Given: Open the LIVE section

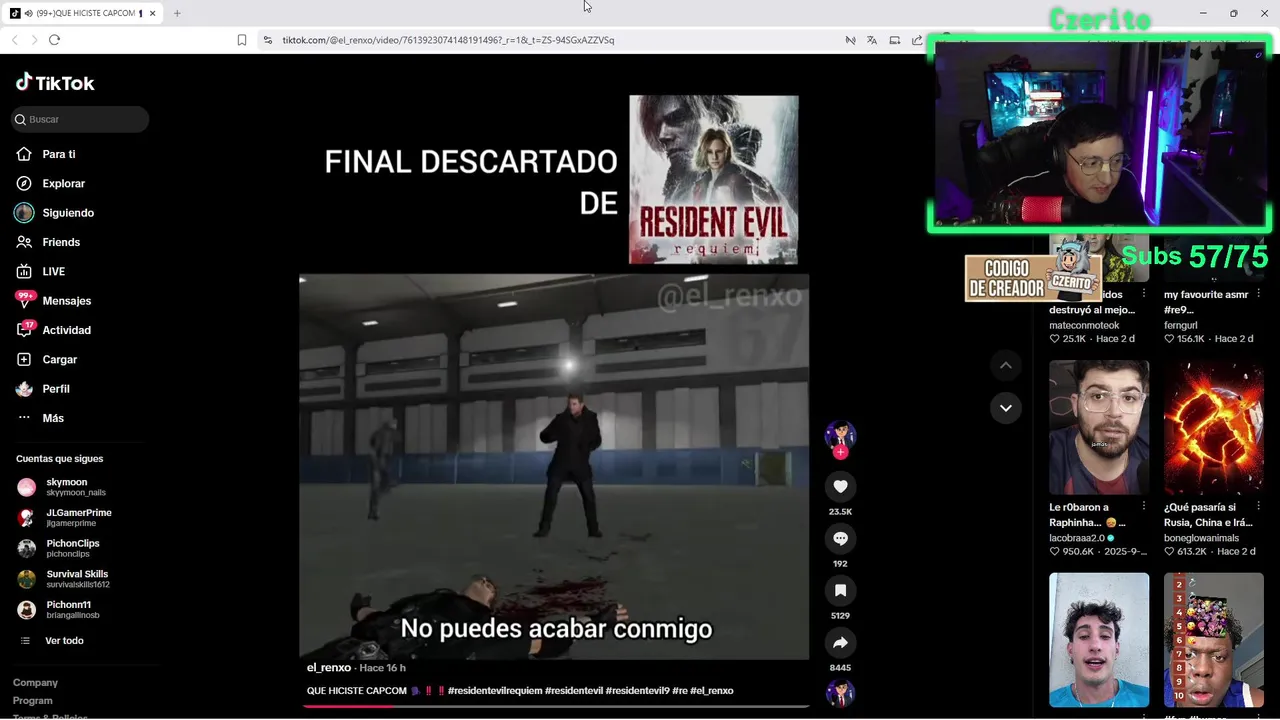Looking at the screenshot, I should pyautogui.click(x=53, y=271).
